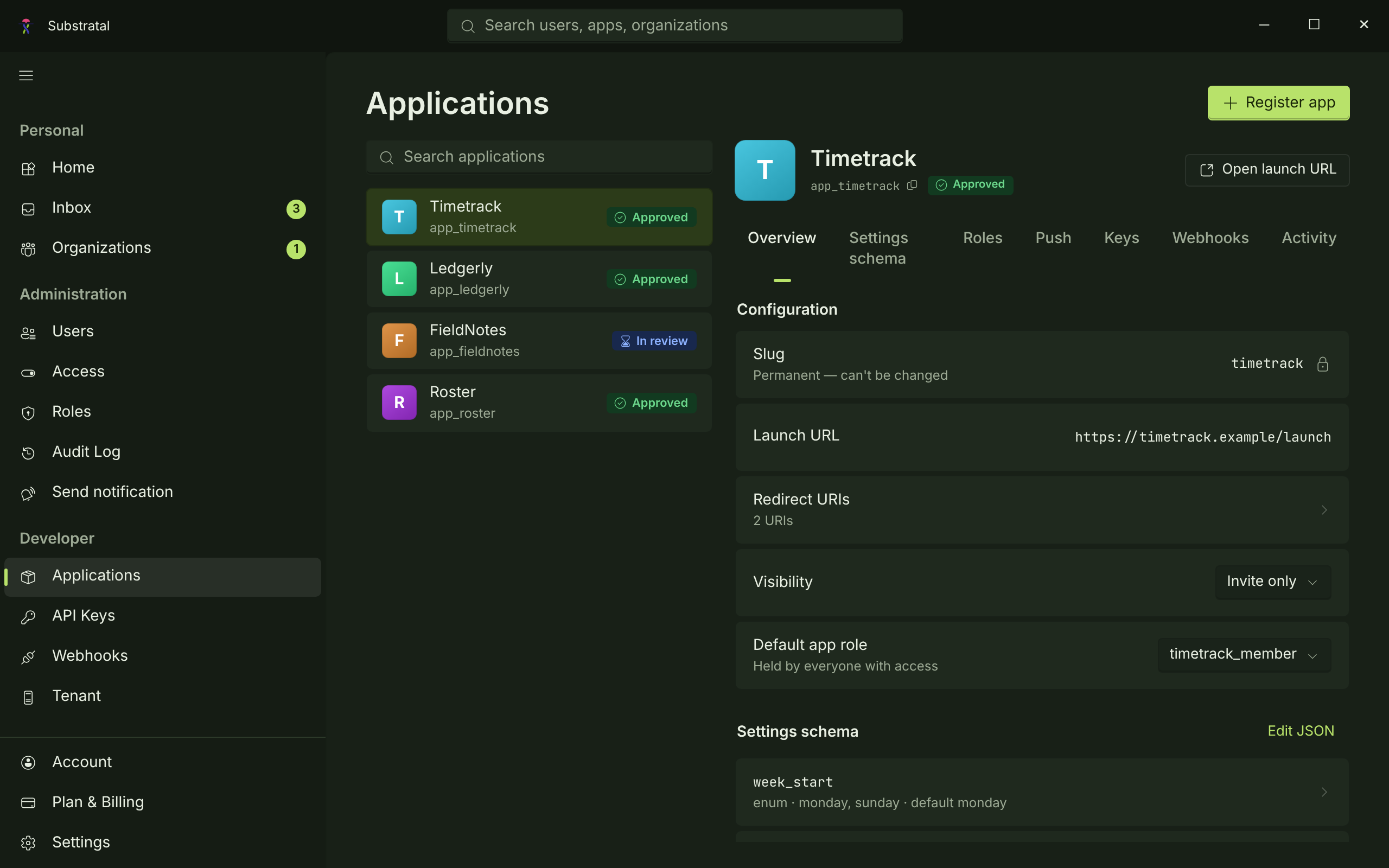
Task: Click the Roster purple R app icon
Action: (x=399, y=403)
